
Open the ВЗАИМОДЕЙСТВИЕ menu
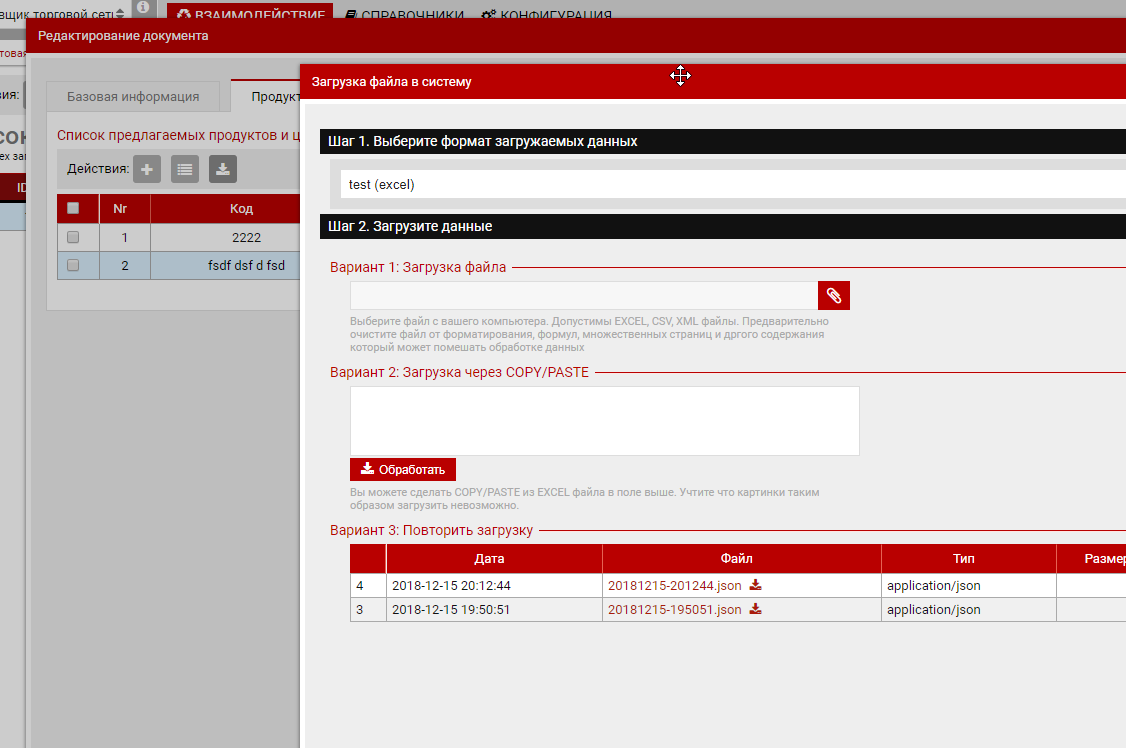point(250,14)
